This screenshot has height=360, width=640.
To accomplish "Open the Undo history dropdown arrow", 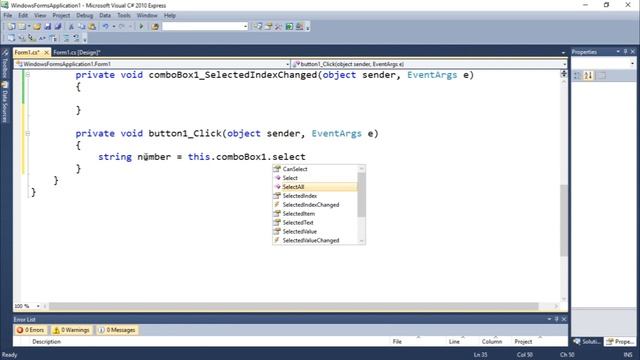I will coord(113,27).
